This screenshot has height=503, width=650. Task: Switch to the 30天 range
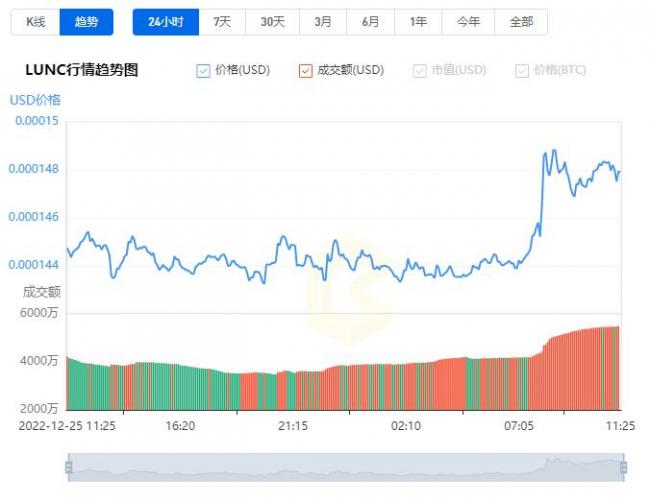[x=272, y=22]
